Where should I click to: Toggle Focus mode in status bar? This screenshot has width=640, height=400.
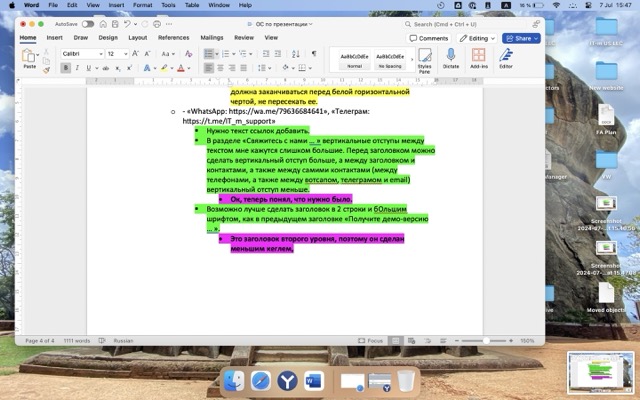pyautogui.click(x=375, y=340)
